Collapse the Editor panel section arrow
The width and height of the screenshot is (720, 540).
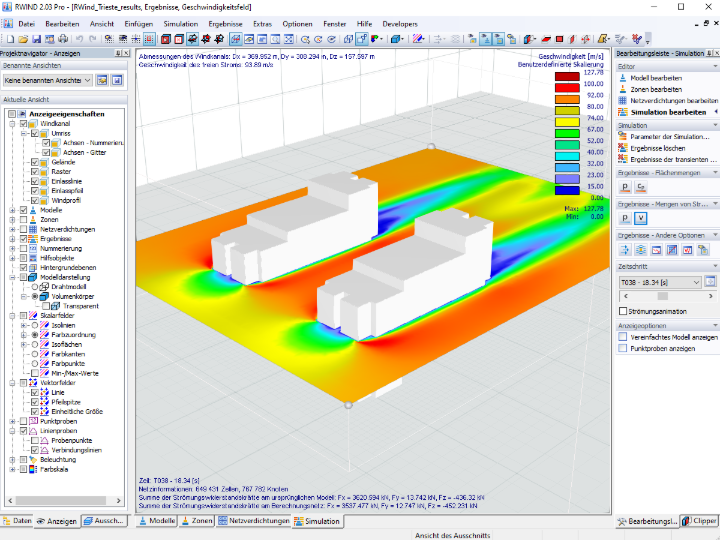[x=715, y=67]
